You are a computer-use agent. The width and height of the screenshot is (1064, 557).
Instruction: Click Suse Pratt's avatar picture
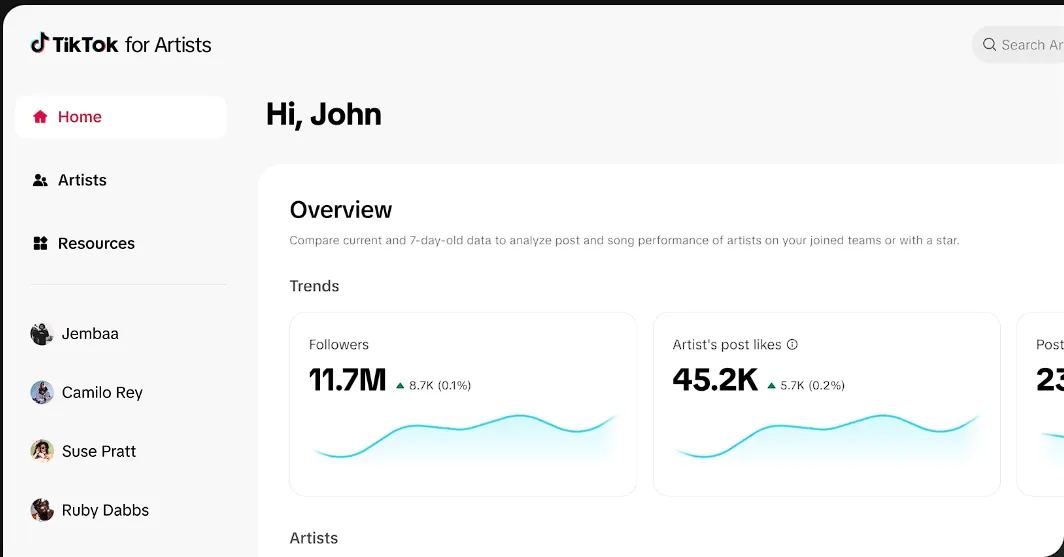click(x=41, y=451)
